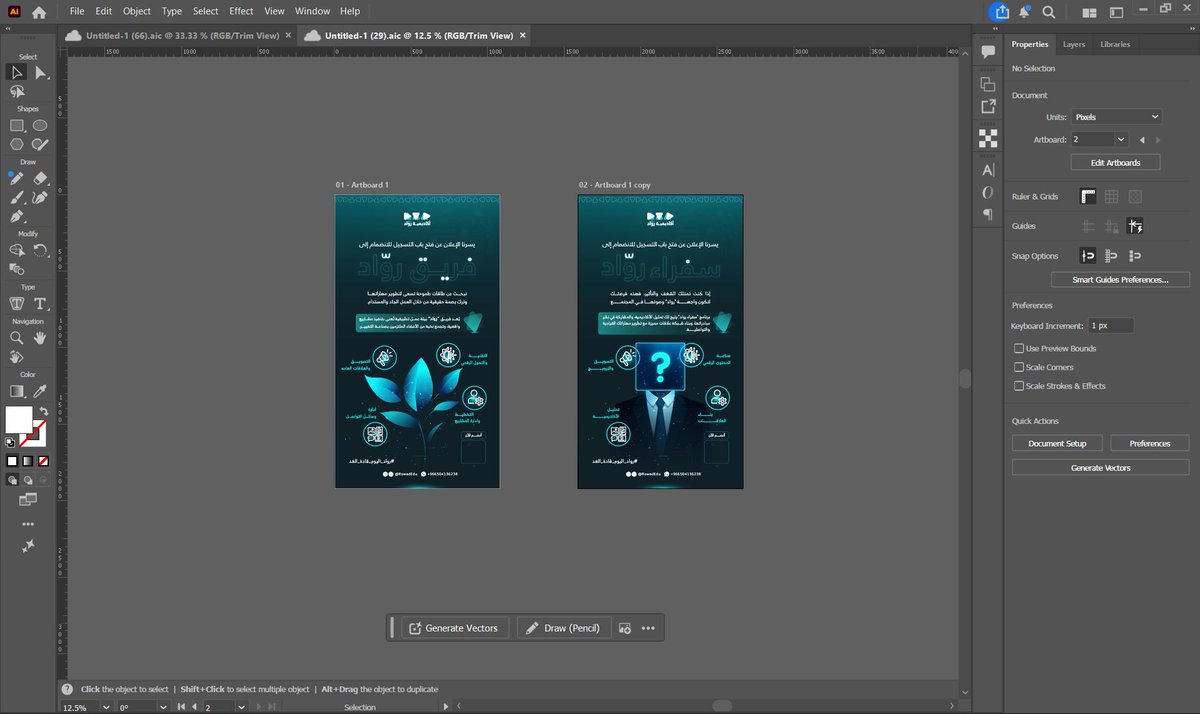Toggle Show Transparency Grid button
The image size is (1200, 714).
[1135, 197]
